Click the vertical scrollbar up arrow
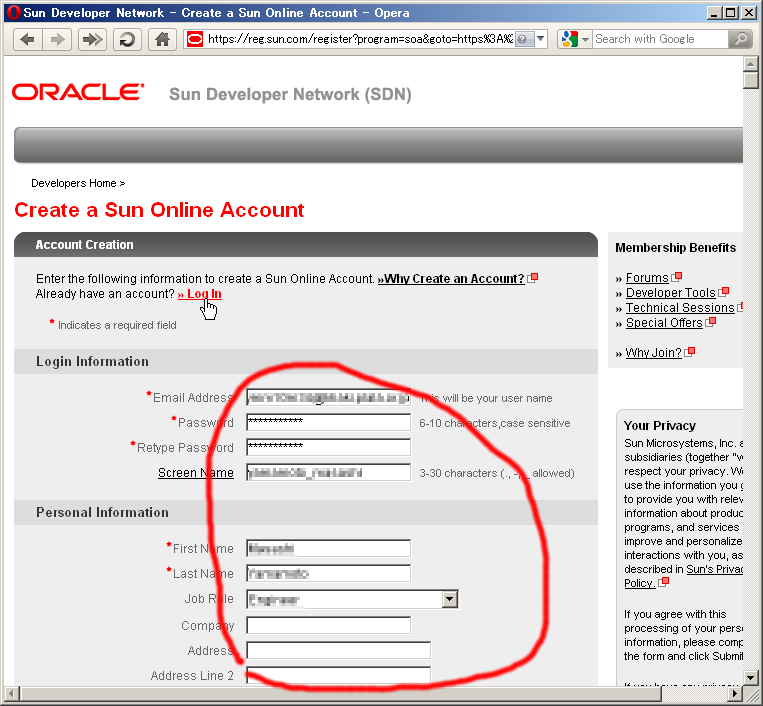The width and height of the screenshot is (763, 706). coord(750,64)
